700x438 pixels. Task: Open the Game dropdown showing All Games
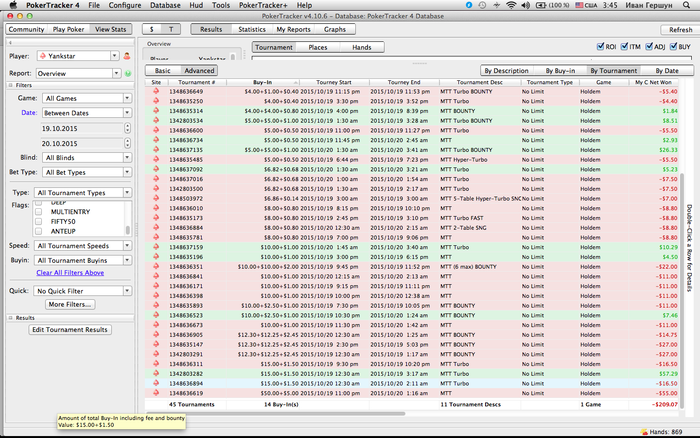click(87, 98)
